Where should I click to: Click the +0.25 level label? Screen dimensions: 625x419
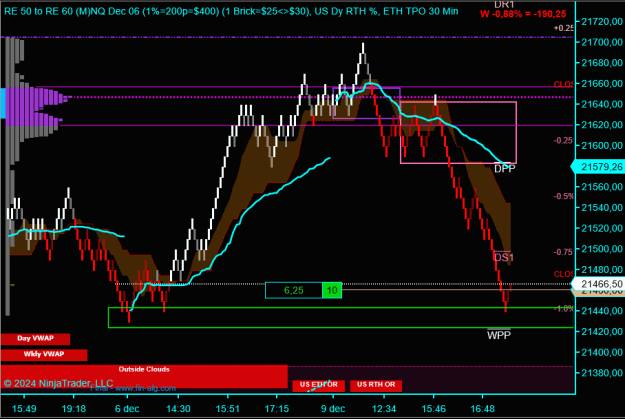click(564, 28)
